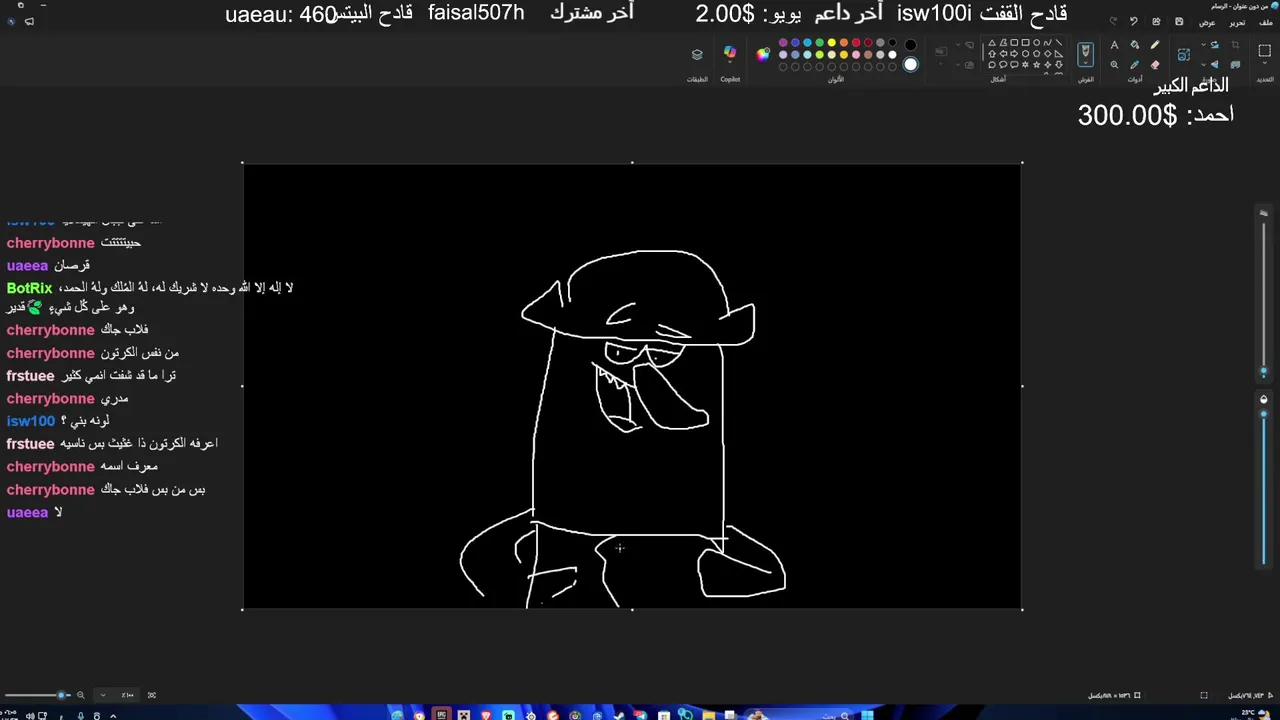This screenshot has height=720, width=1280.
Task: Undo the last stroke
Action: tap(1134, 21)
